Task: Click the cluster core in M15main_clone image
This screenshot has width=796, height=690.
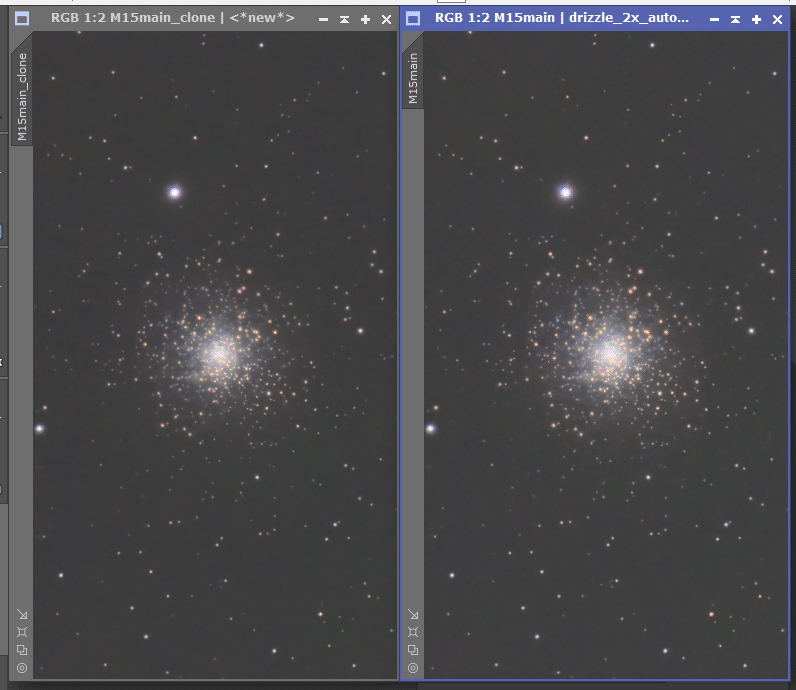Action: (219, 352)
